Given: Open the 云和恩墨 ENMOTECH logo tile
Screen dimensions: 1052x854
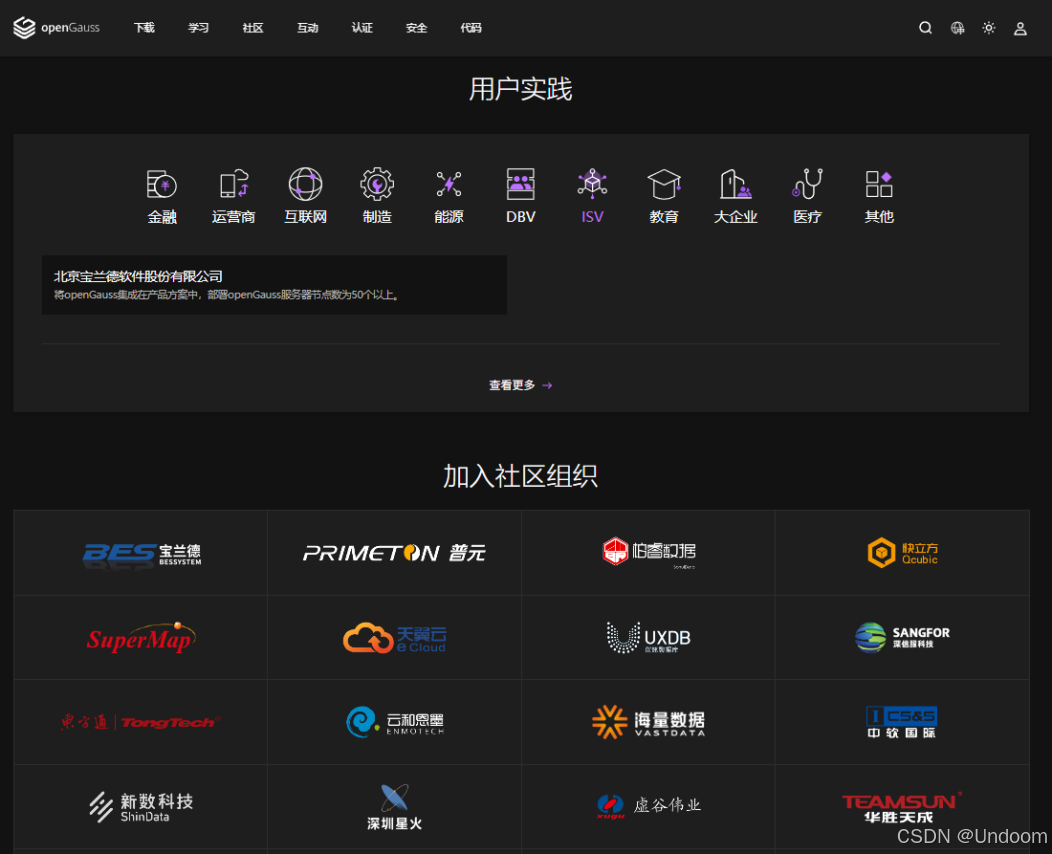Looking at the screenshot, I should pos(394,722).
